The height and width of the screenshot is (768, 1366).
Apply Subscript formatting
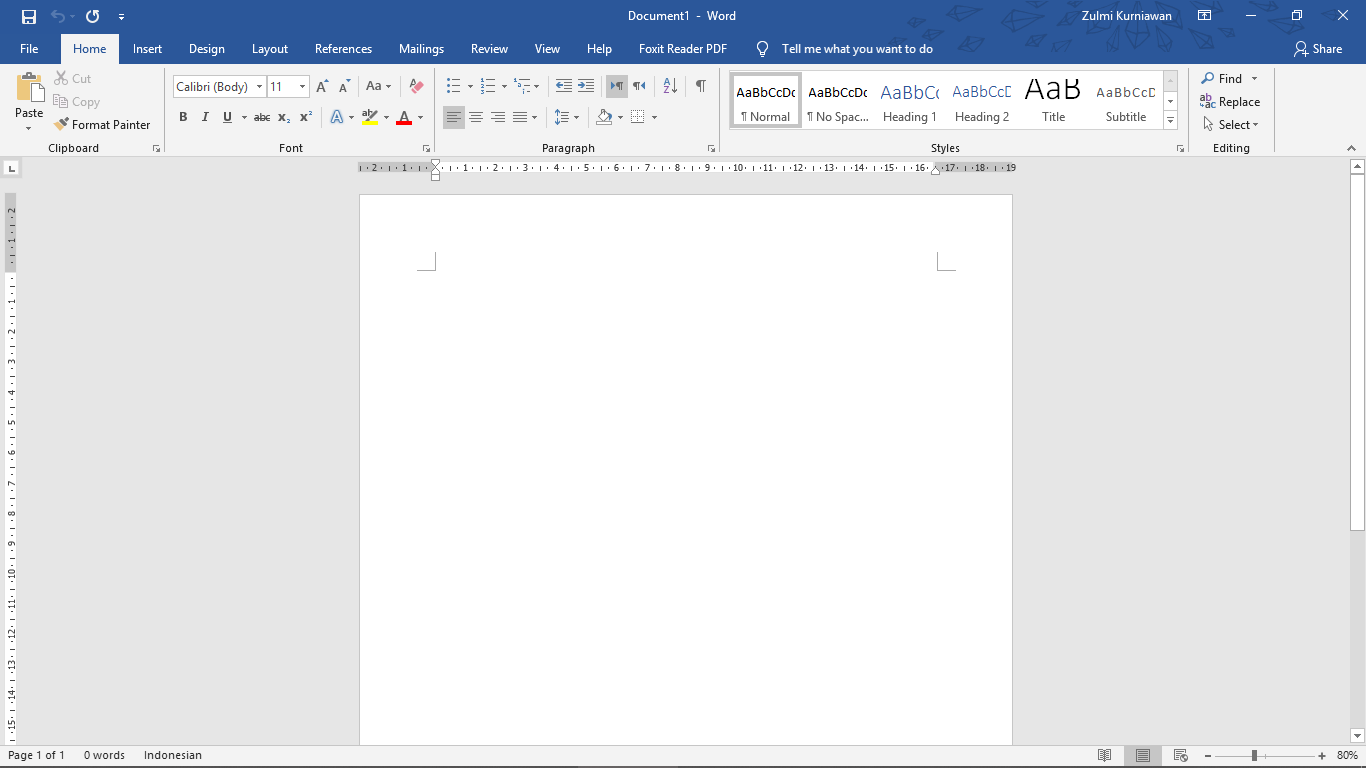[284, 117]
